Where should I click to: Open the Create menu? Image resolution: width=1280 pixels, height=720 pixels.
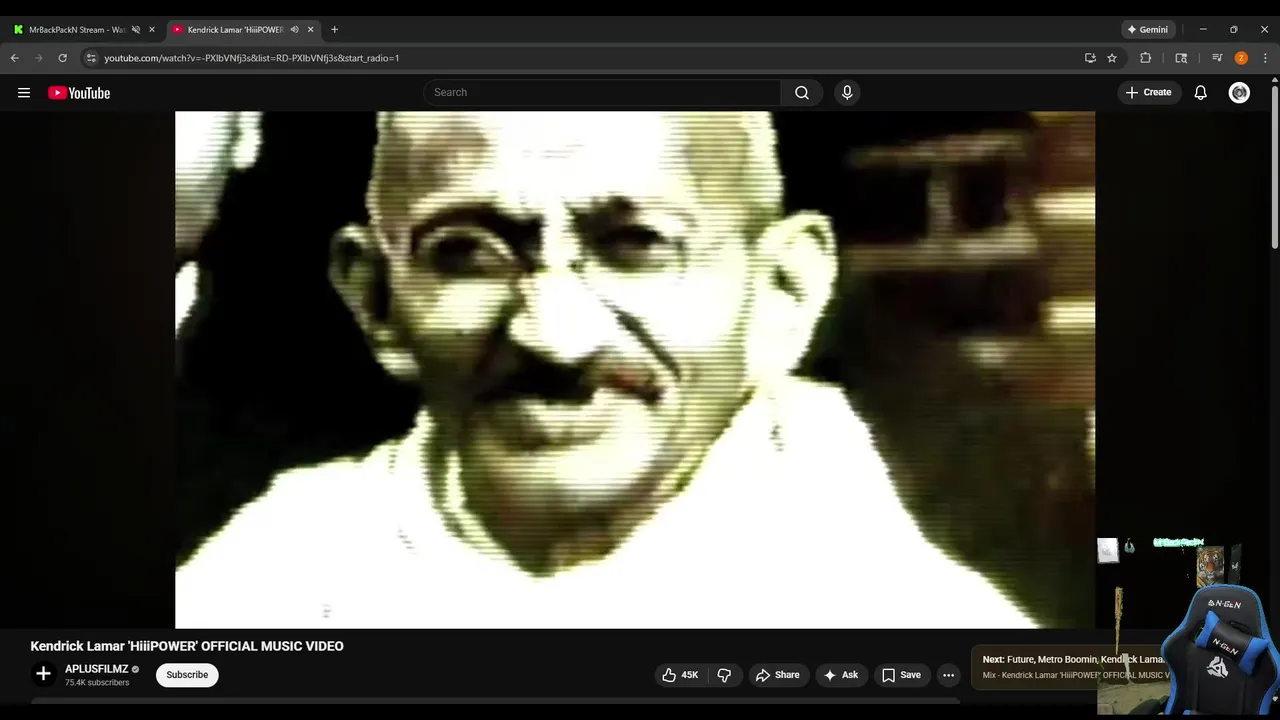pos(1148,92)
